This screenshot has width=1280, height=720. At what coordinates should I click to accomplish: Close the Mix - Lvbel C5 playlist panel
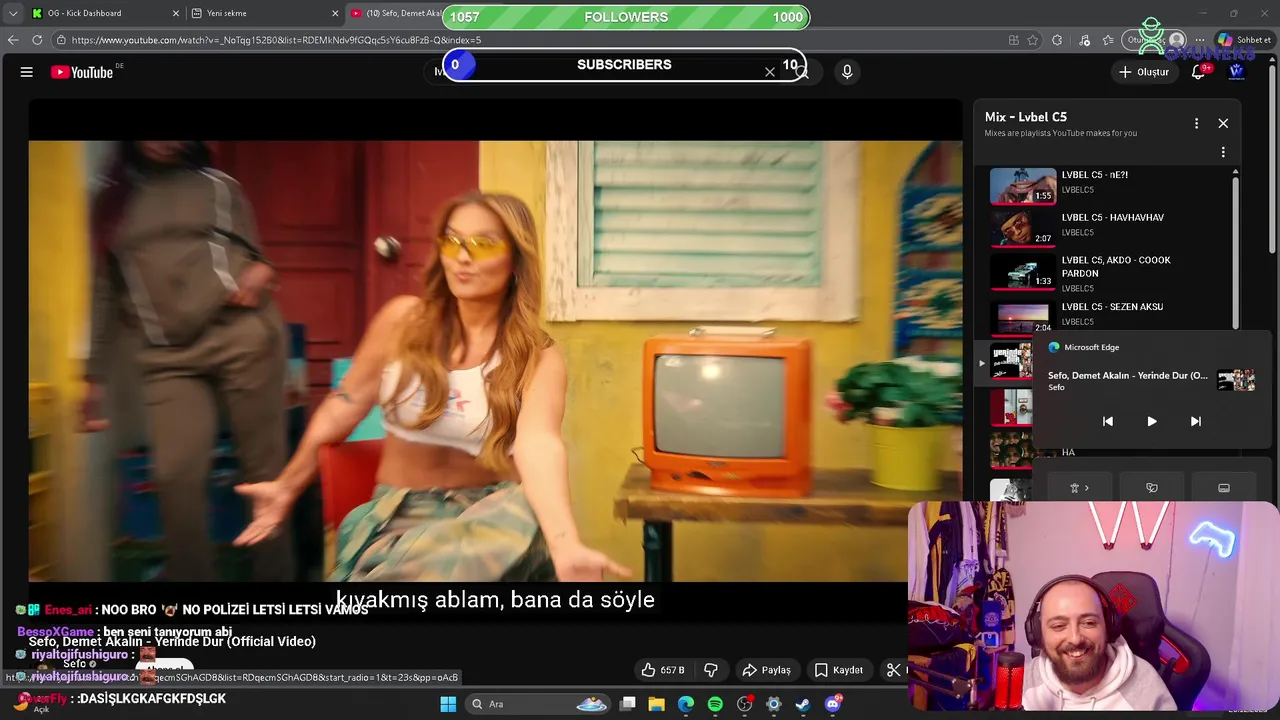[x=1223, y=123]
